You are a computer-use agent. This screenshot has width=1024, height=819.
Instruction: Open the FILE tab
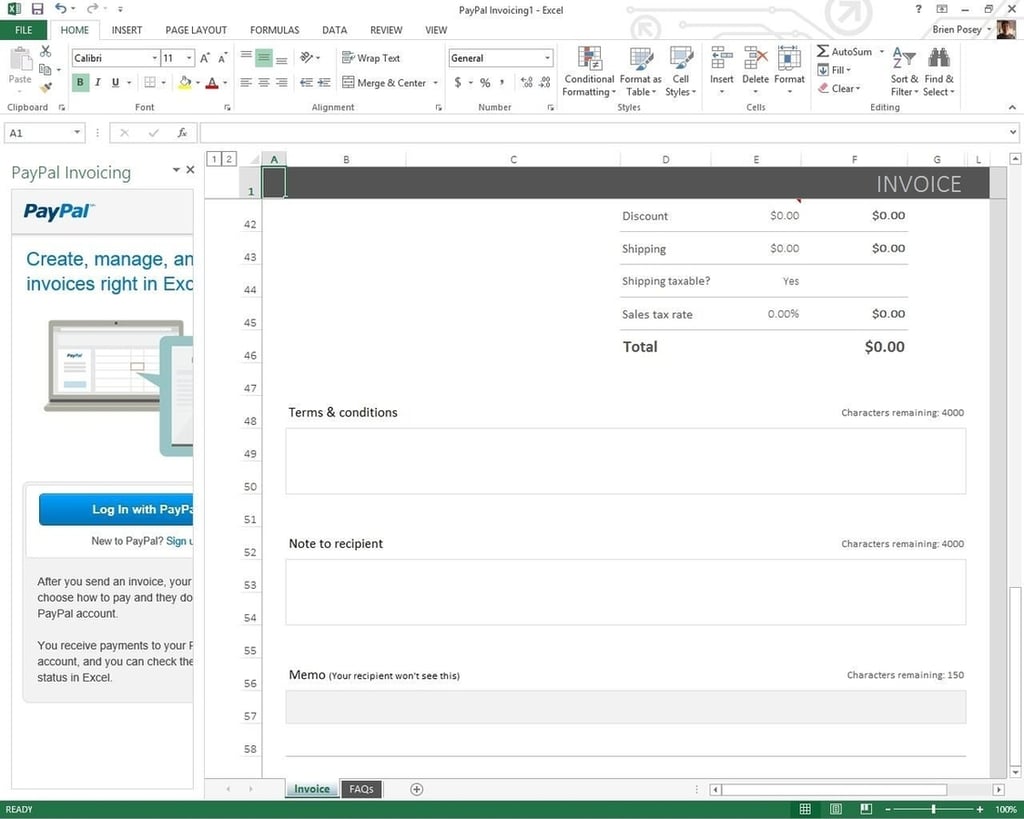(x=24, y=30)
